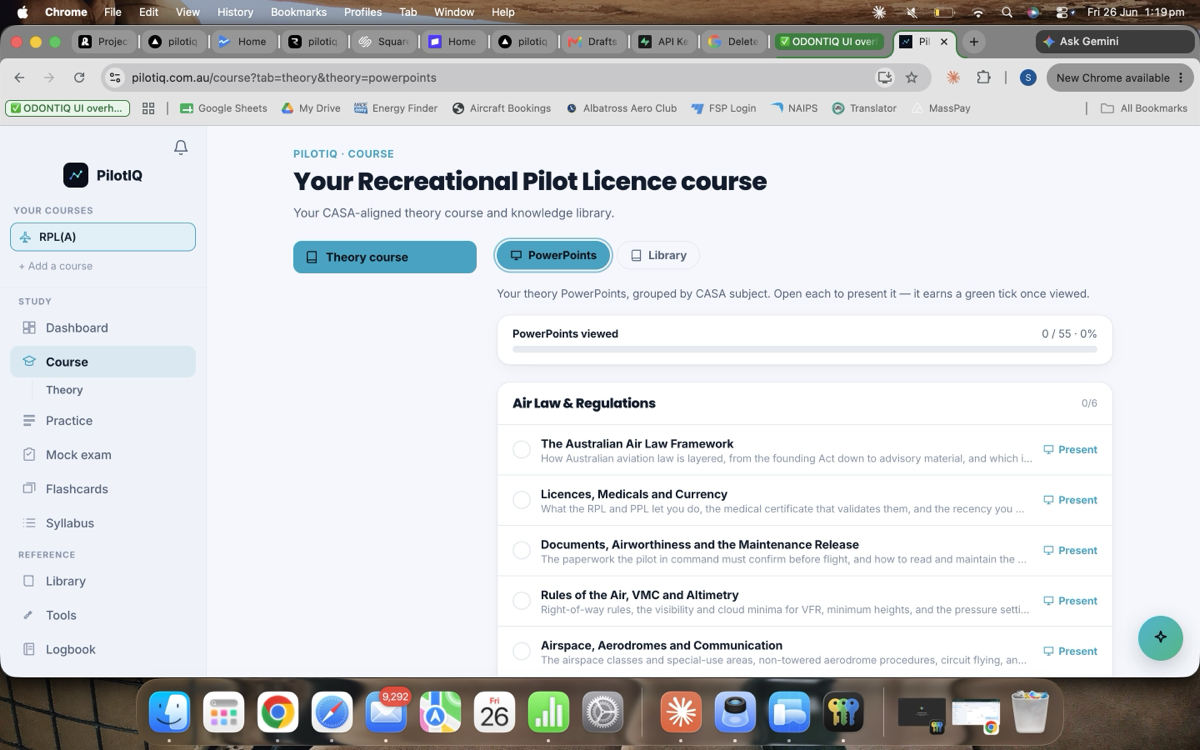Present Airspace, Aerodromes and Communication
This screenshot has width=1200, height=750.
1070,651
